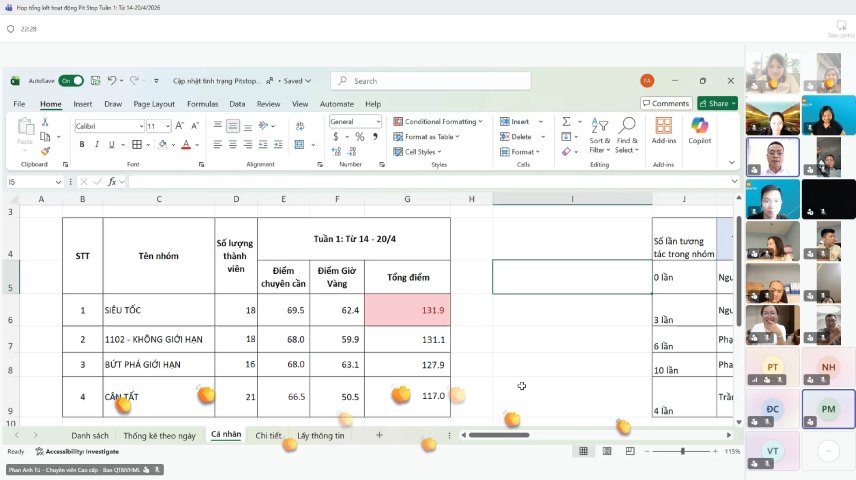Click the Paste clipboard icon
Viewport: 856px width, 480px height.
(x=25, y=127)
